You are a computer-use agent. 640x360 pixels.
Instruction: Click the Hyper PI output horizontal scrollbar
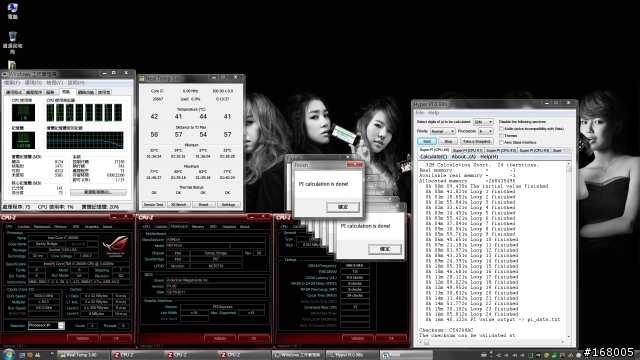coord(492,342)
